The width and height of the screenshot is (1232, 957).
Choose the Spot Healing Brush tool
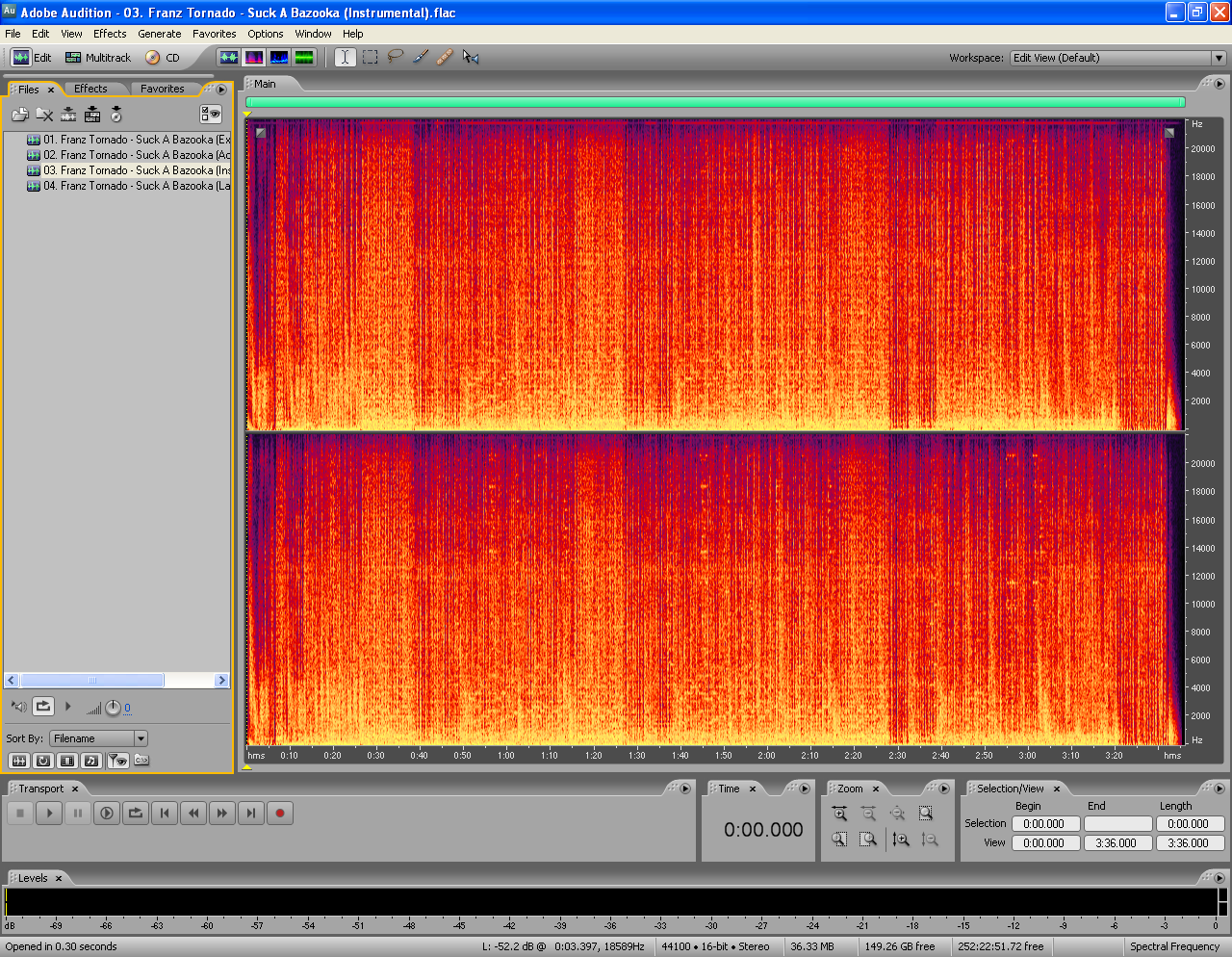click(x=445, y=57)
